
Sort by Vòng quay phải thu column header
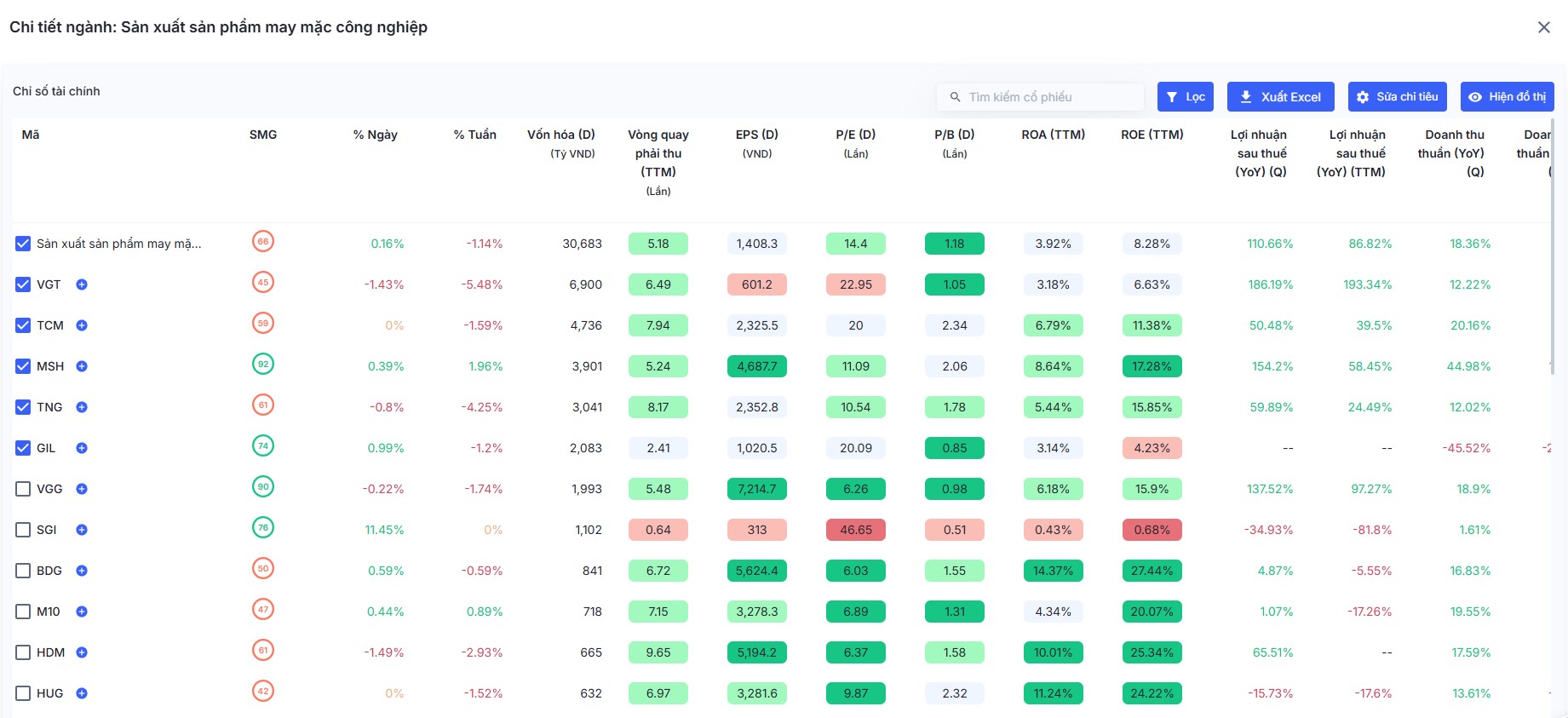[x=658, y=153]
